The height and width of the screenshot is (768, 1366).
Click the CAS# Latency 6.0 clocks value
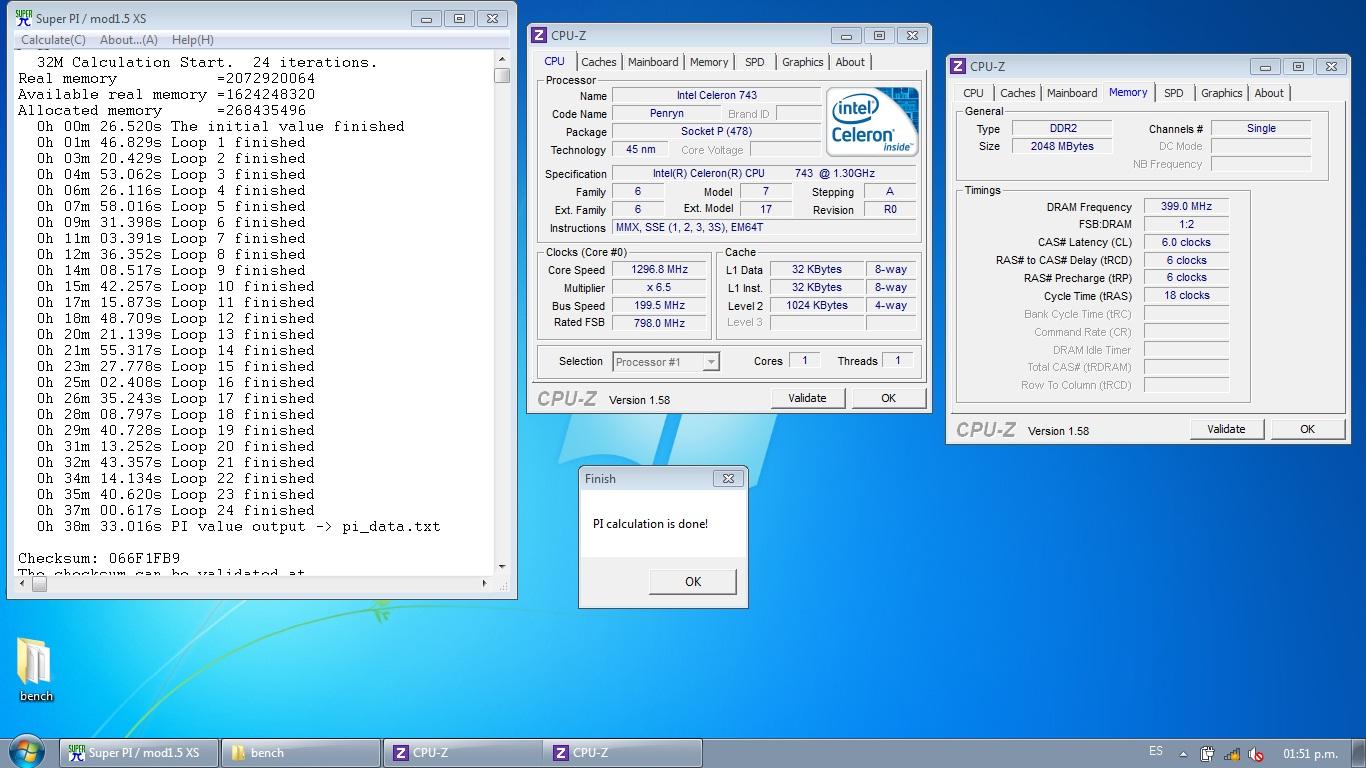(1186, 242)
